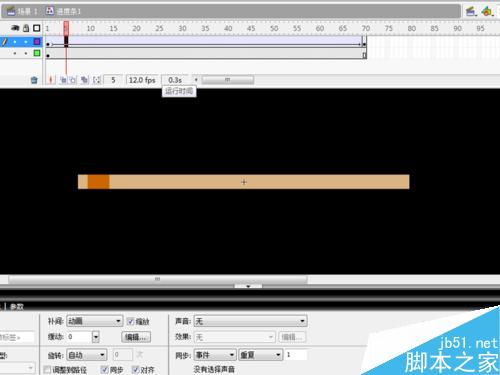The width and height of the screenshot is (500, 375).
Task: Click frame number 40 on the timeline ruler
Action: coord(228,28)
